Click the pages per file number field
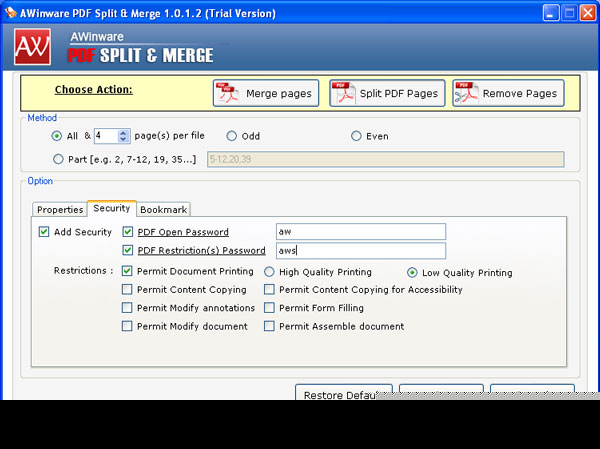The image size is (600, 449). pos(106,136)
